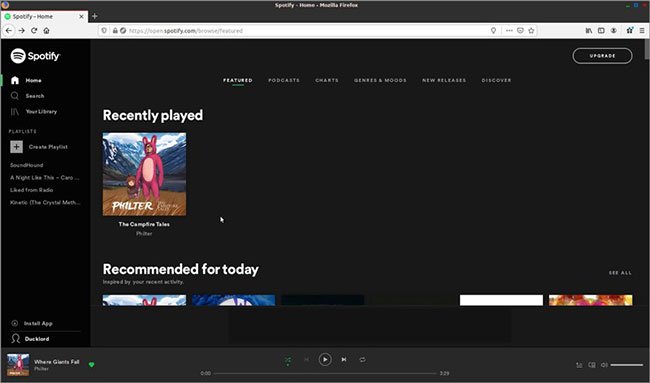
Task: Click the Upgrade button
Action: coord(602,56)
